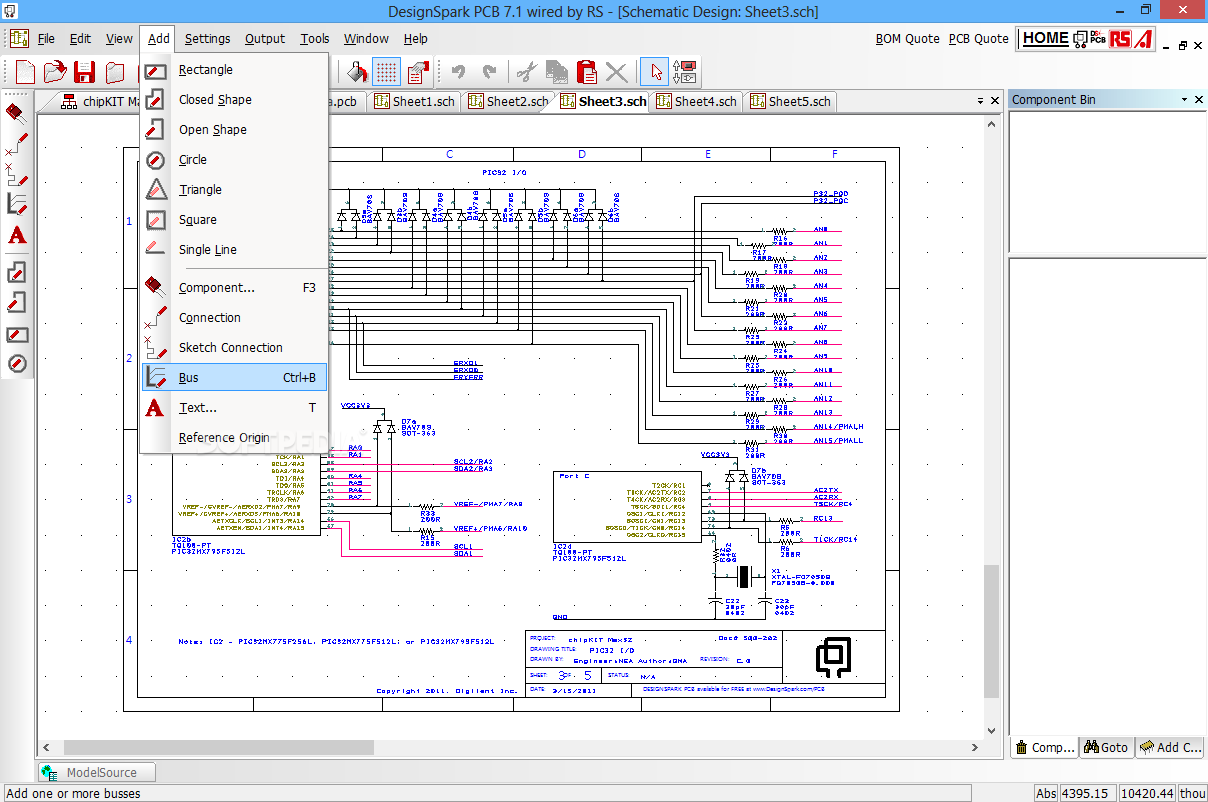Click the HOME link
This screenshot has width=1208, height=802.
(x=1045, y=39)
